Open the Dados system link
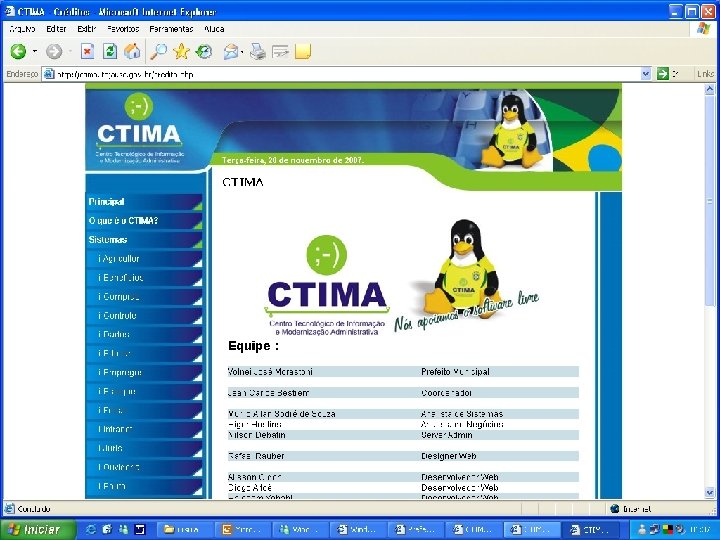 144,334
